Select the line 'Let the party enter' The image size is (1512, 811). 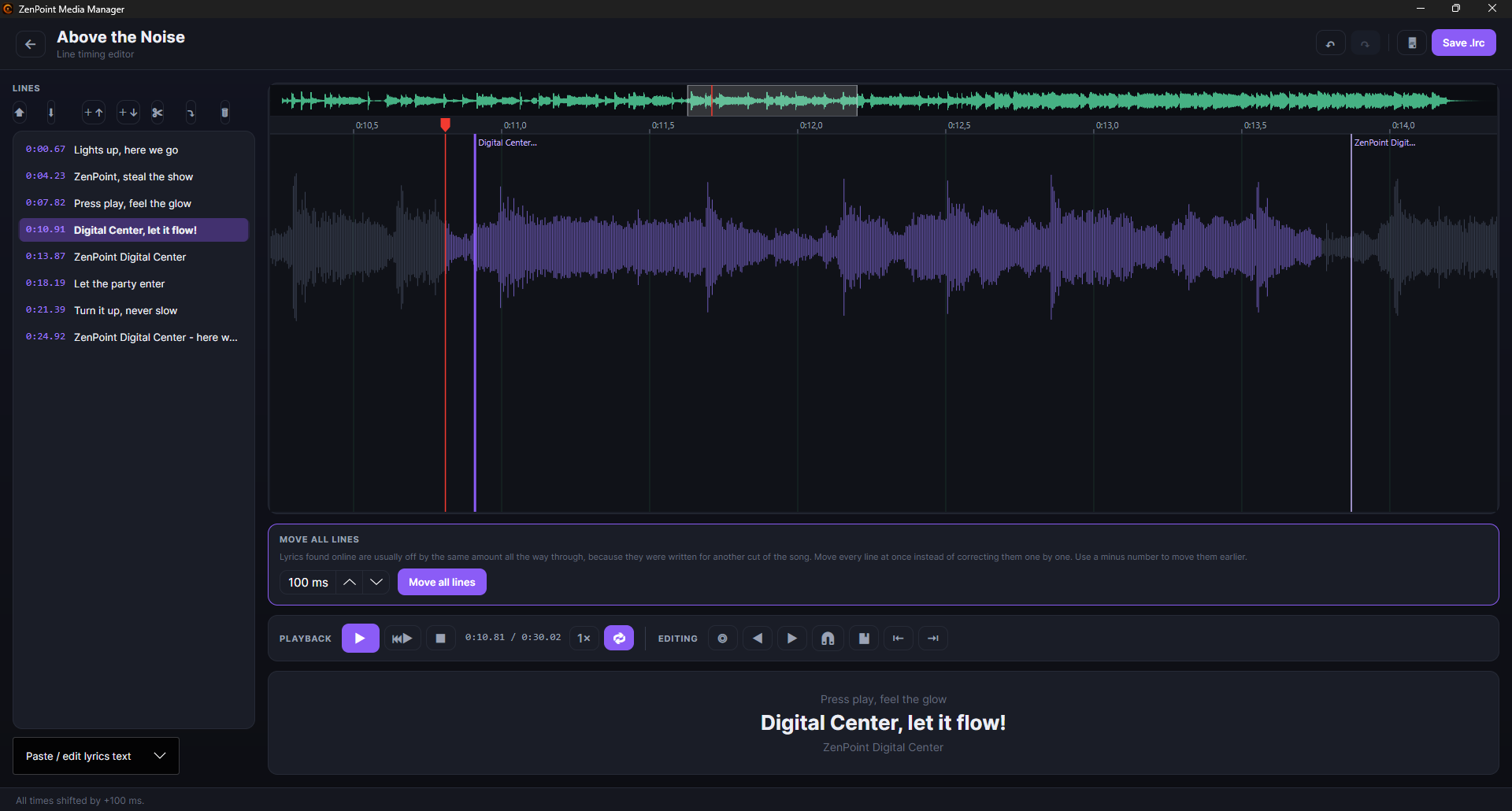(134, 283)
